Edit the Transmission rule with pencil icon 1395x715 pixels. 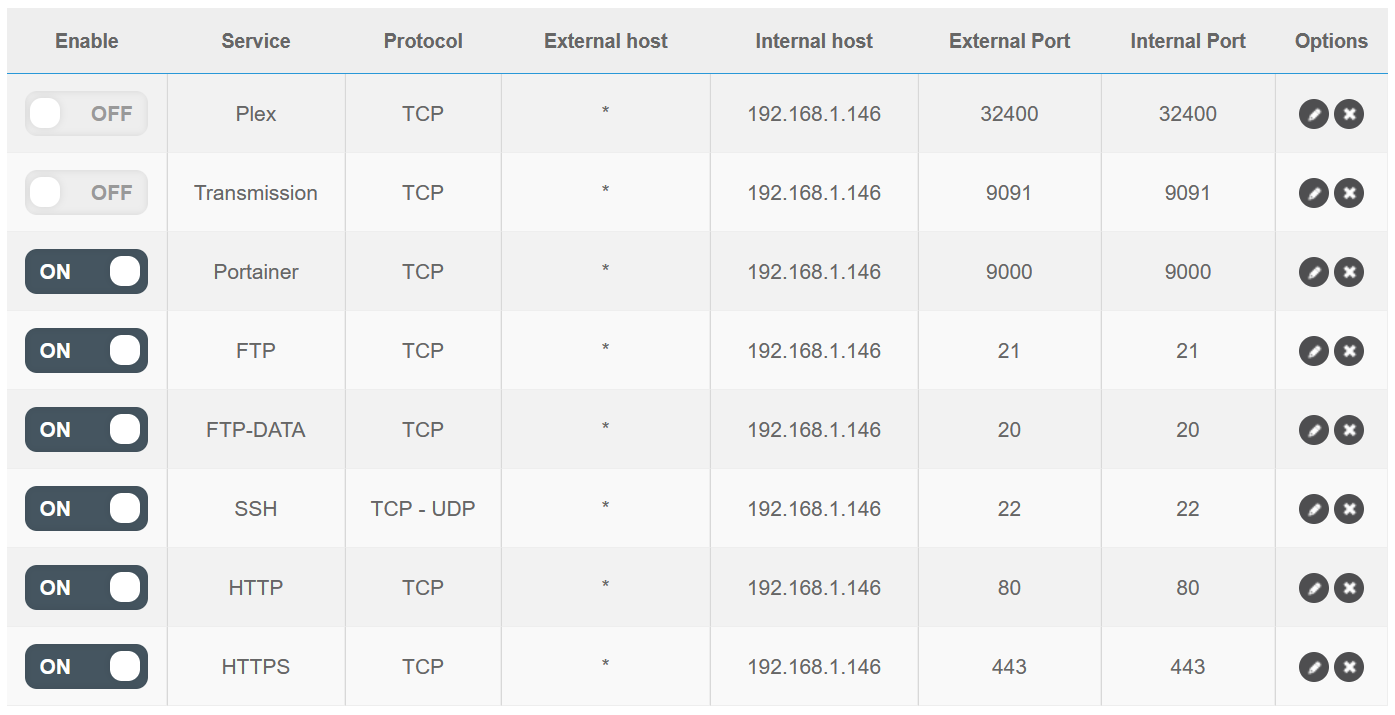1313,193
